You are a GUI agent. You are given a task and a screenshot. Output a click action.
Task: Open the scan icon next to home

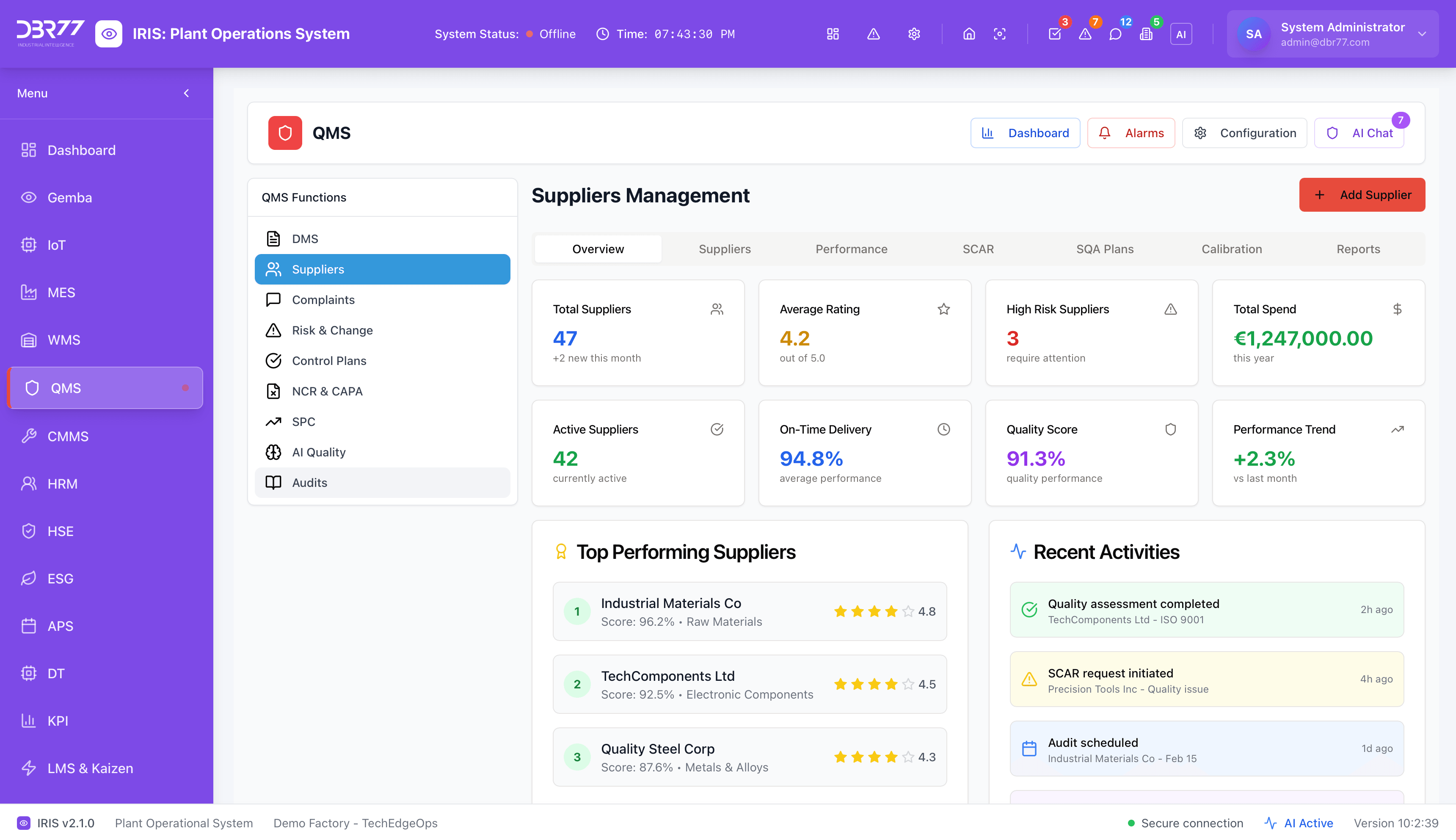1000,34
